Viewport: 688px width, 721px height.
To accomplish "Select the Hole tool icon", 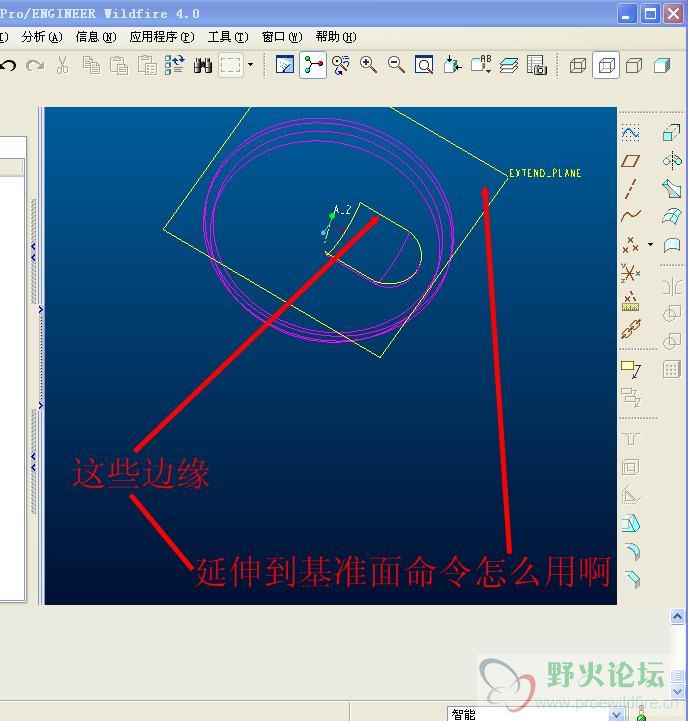I will (631, 439).
